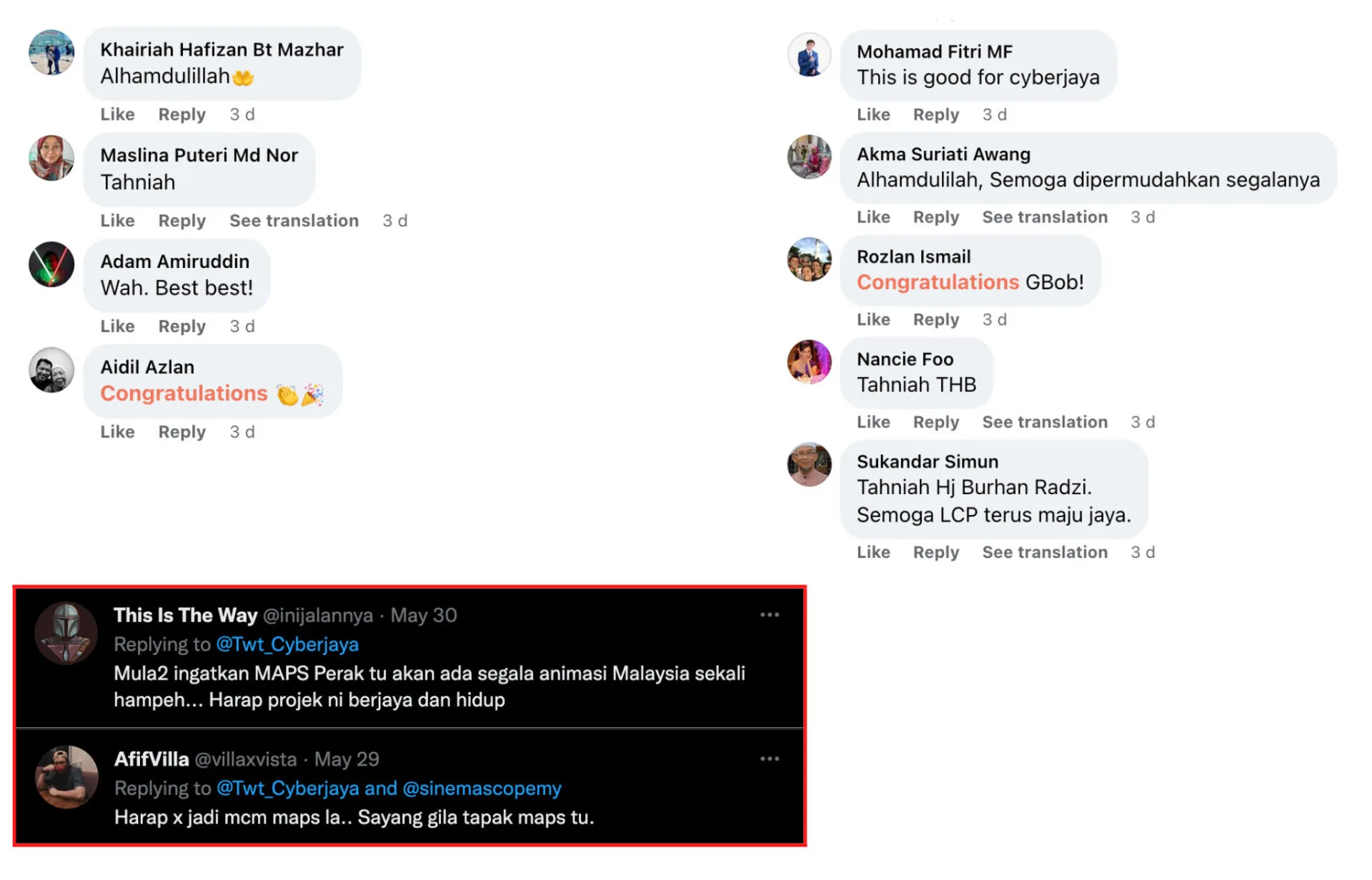1372x880 pixels.
Task: See translation of Maslina Puteri's Tahniah comment
Action: (x=294, y=221)
